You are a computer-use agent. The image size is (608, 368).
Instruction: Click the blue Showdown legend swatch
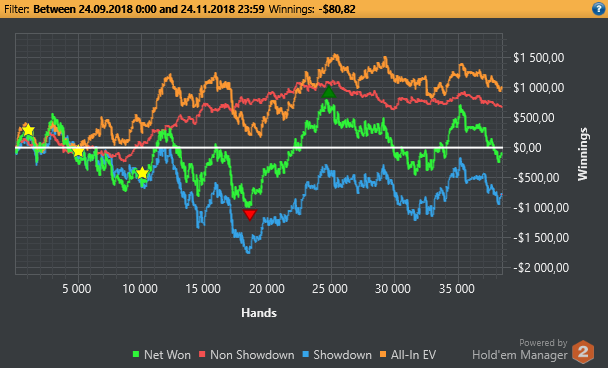(x=306, y=354)
